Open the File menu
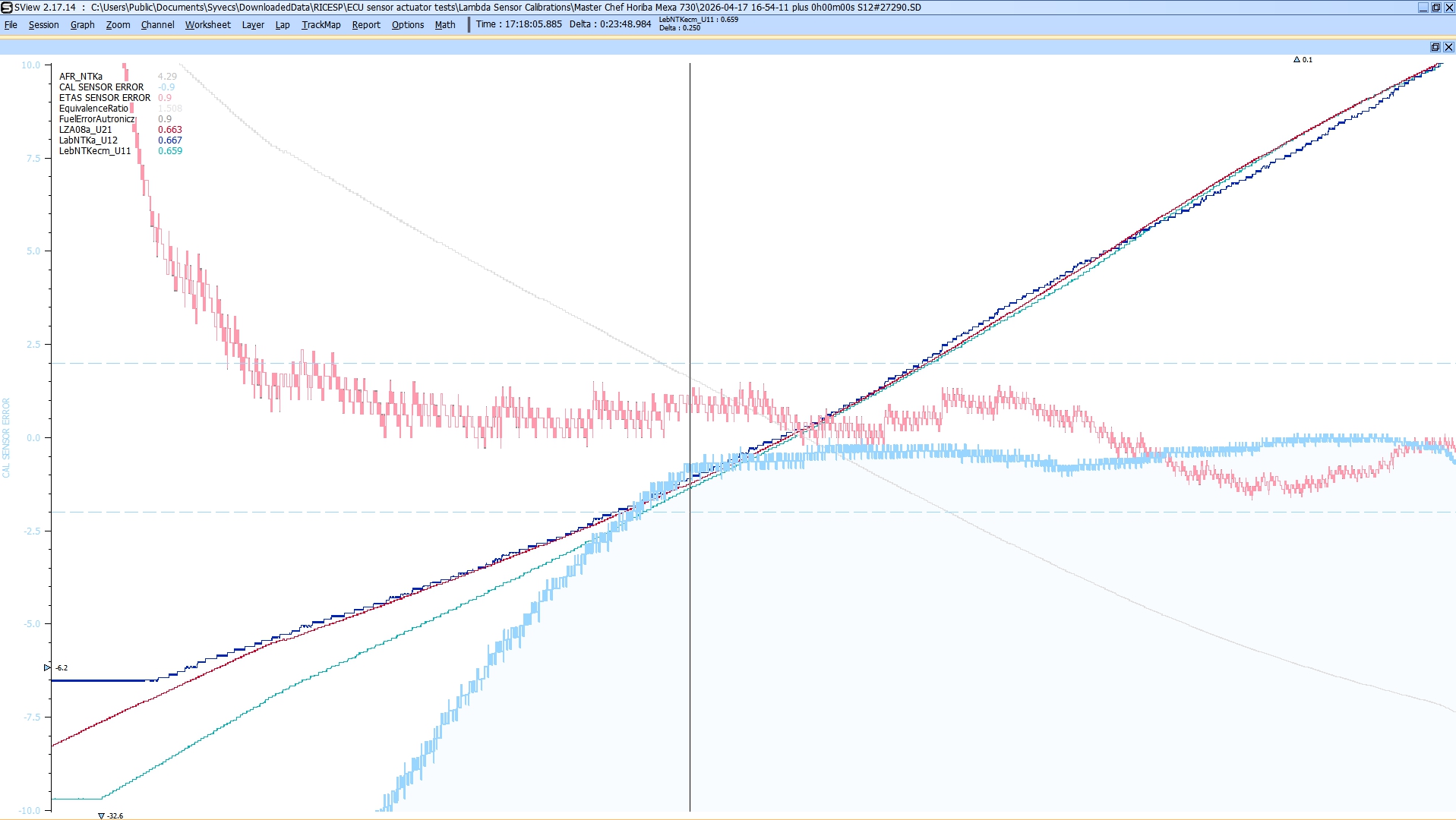Viewport: 1456px width, 820px height. [x=11, y=25]
